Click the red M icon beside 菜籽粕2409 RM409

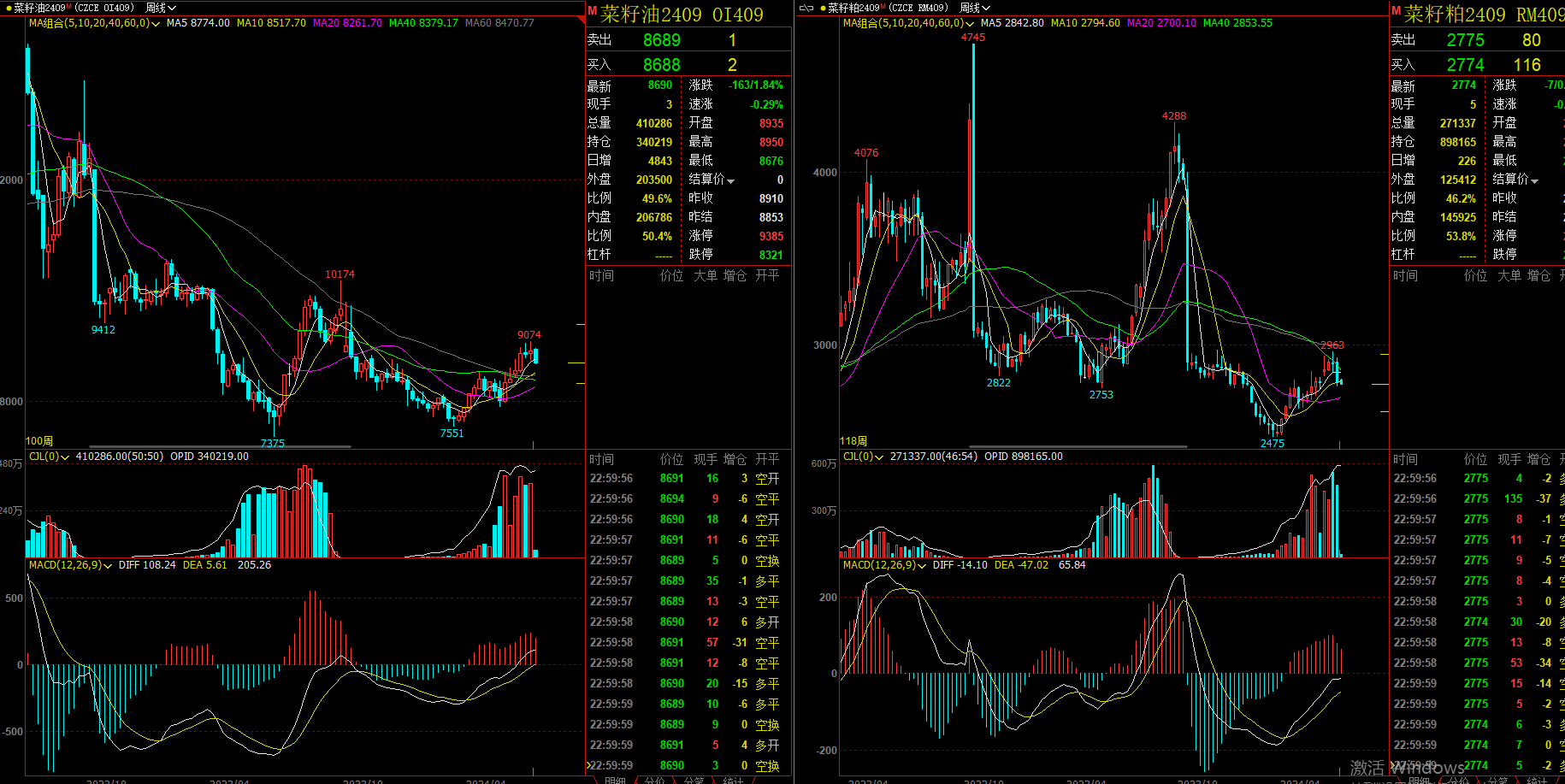point(1396,11)
